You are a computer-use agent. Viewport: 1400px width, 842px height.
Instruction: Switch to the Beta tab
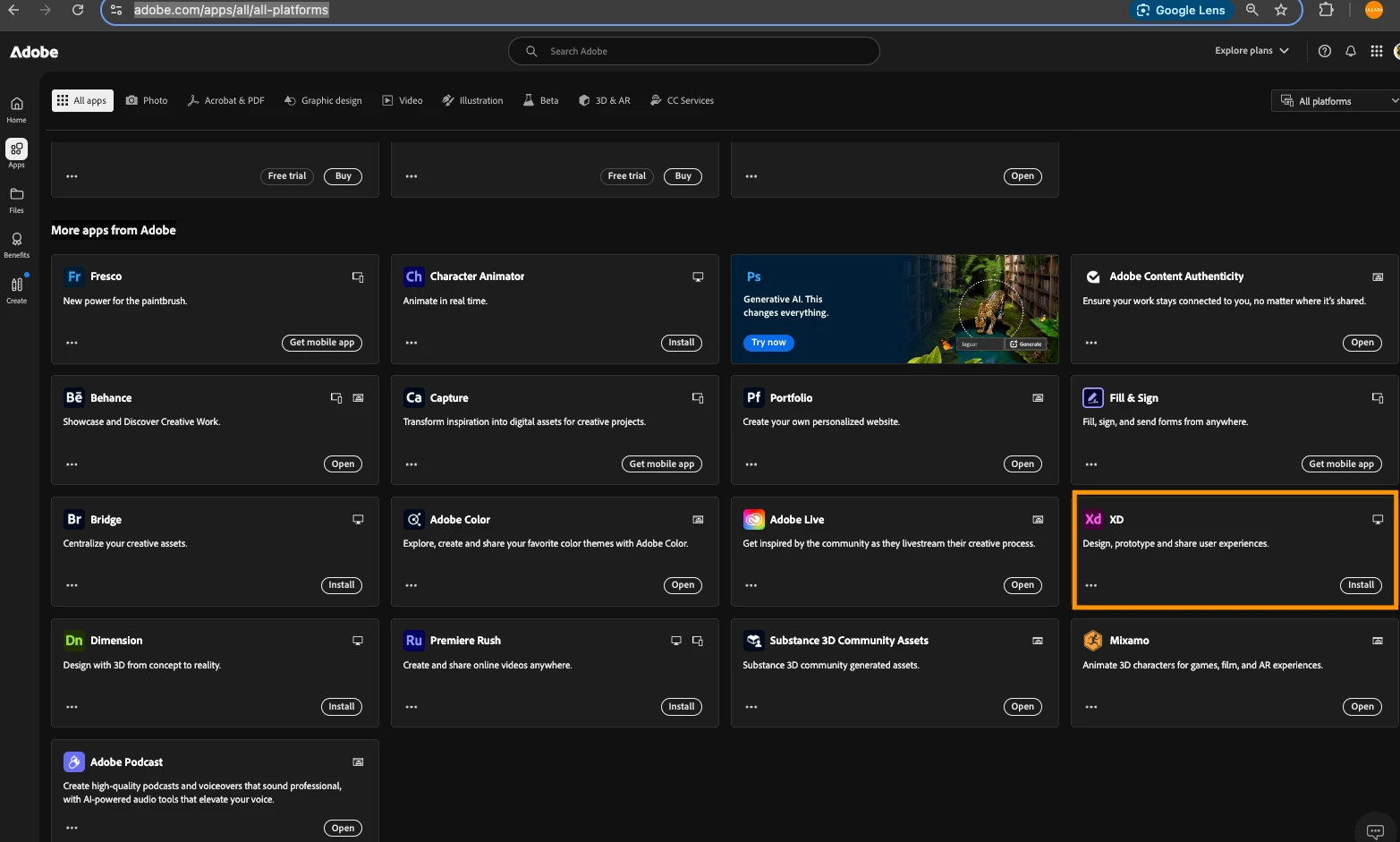pos(541,101)
